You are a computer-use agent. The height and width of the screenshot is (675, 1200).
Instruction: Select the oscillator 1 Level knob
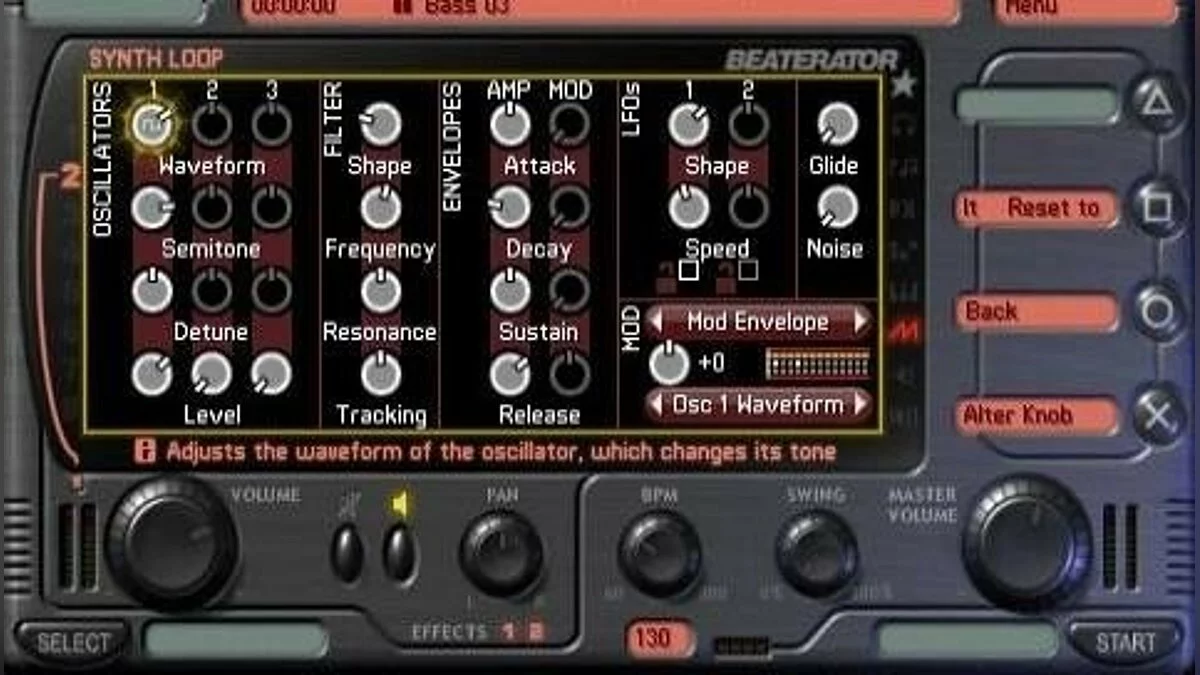(x=152, y=374)
